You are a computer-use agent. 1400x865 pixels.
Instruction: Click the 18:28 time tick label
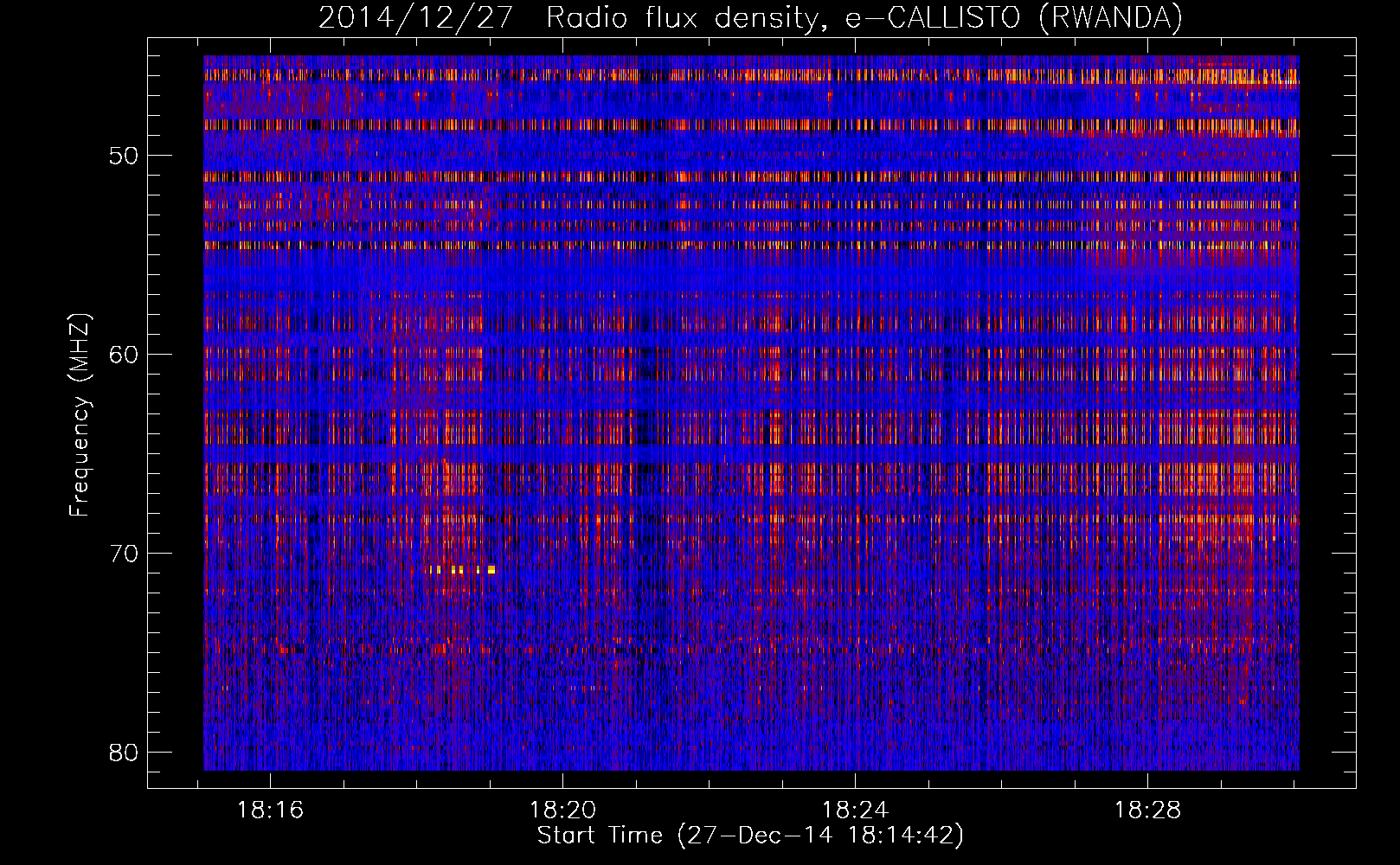coord(1147,811)
